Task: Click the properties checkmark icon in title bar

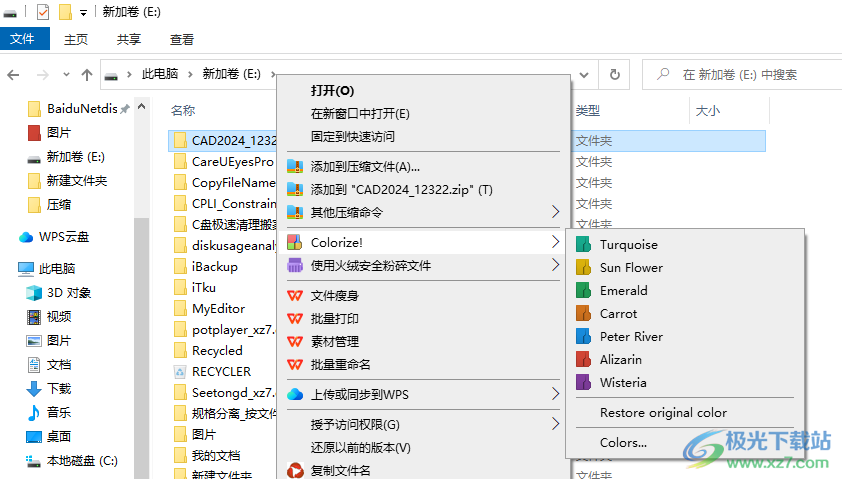Action: pos(43,12)
